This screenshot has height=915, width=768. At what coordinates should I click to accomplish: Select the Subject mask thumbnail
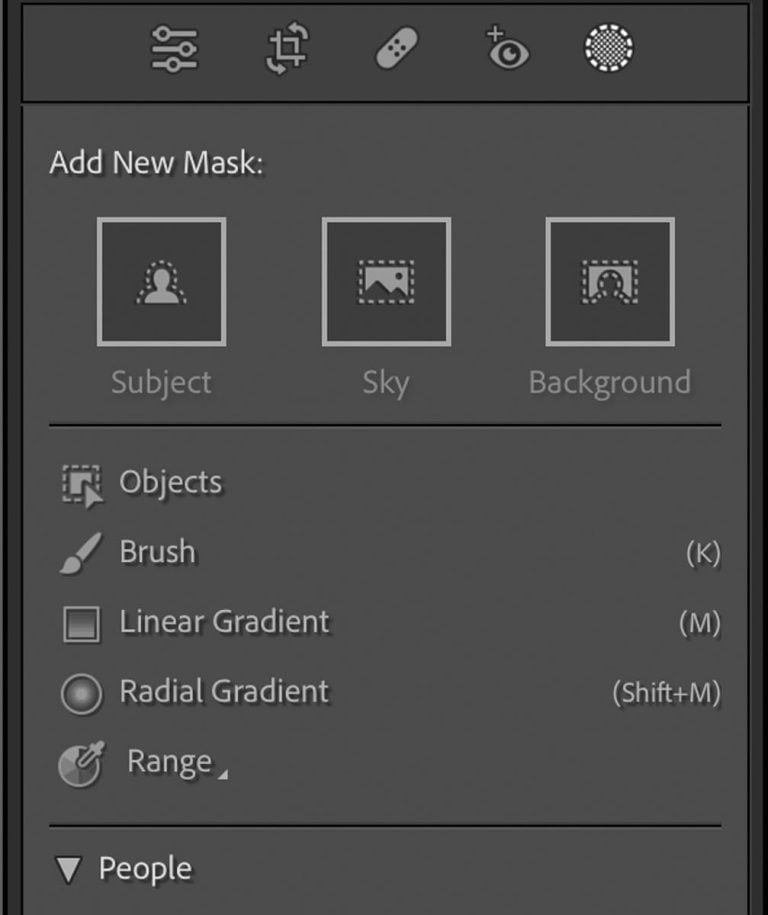coord(161,281)
